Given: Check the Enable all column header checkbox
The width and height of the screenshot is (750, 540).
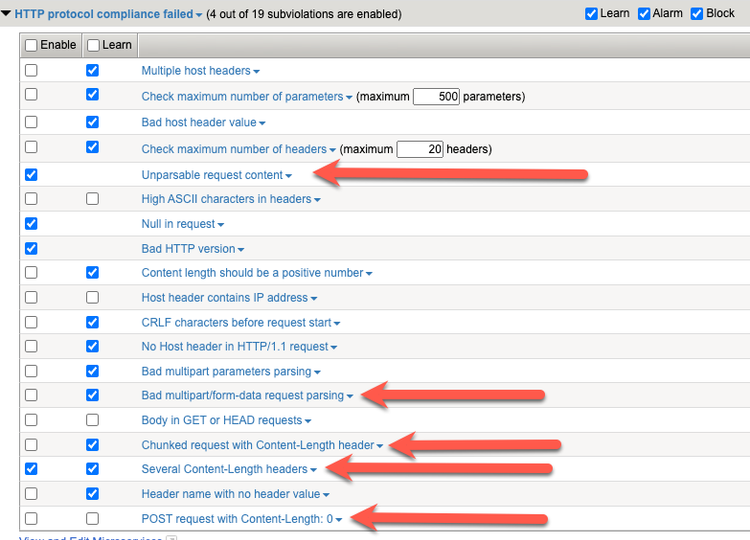Looking at the screenshot, I should click(31, 45).
